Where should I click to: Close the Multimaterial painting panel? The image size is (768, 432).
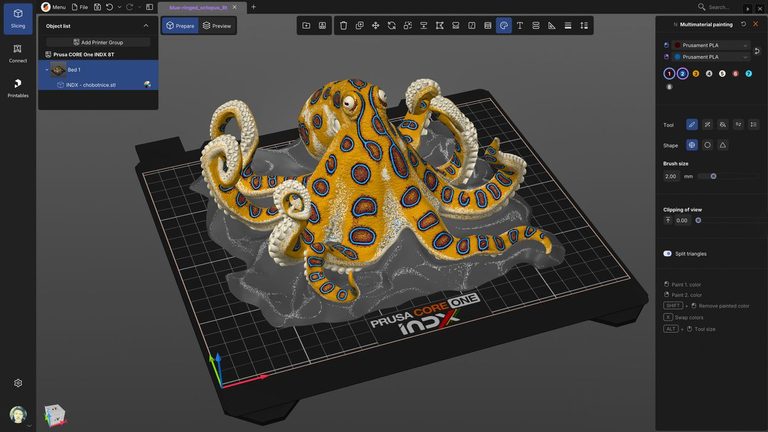(x=756, y=24)
